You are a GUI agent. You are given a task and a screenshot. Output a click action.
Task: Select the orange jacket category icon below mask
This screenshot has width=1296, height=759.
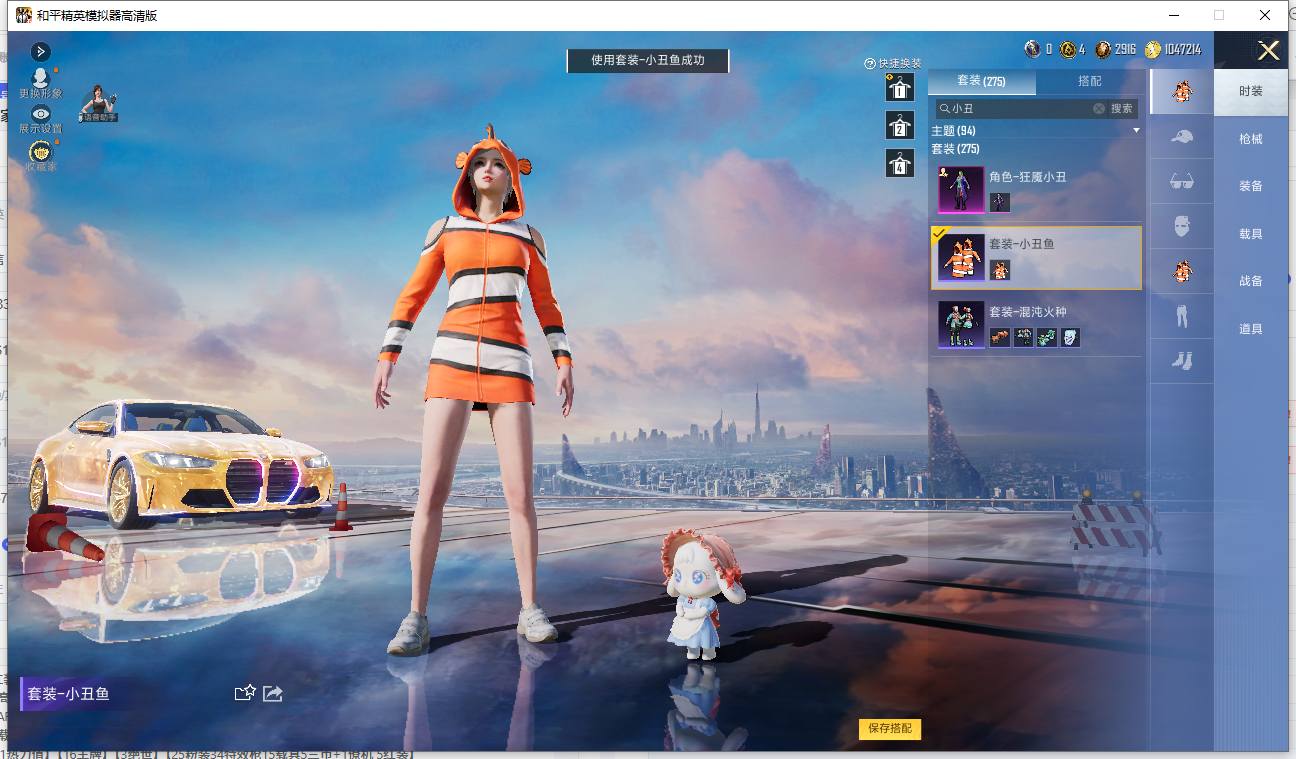click(x=1182, y=271)
